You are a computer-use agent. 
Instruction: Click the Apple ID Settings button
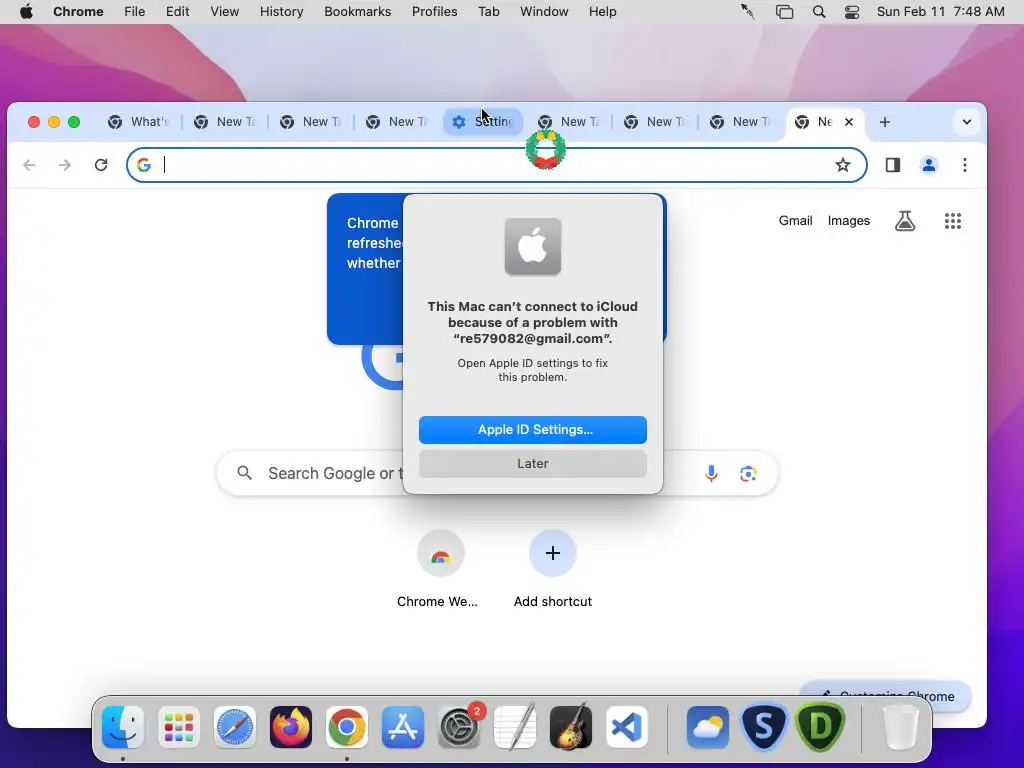533,430
